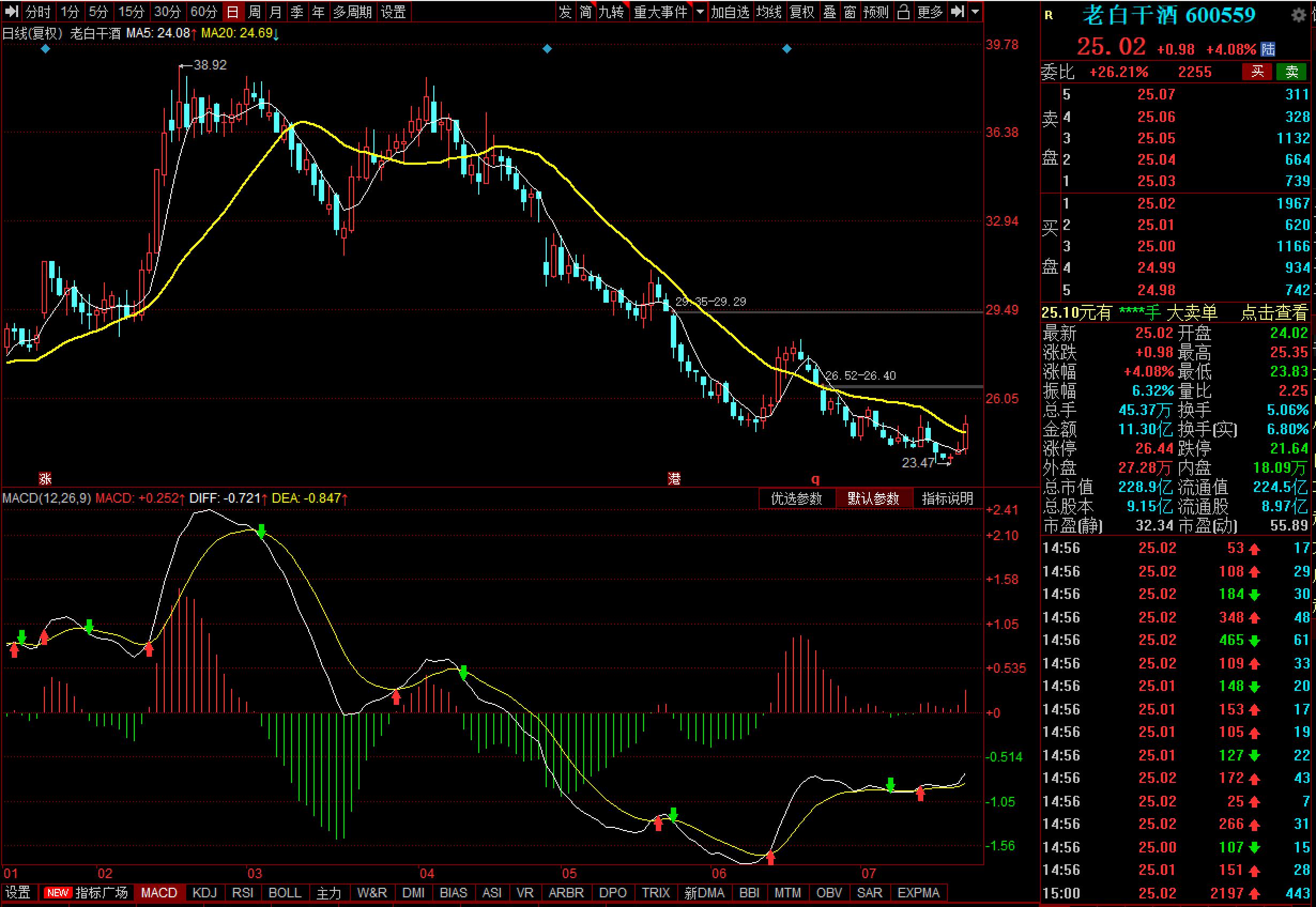Click the 窗 window icon button

[850, 12]
